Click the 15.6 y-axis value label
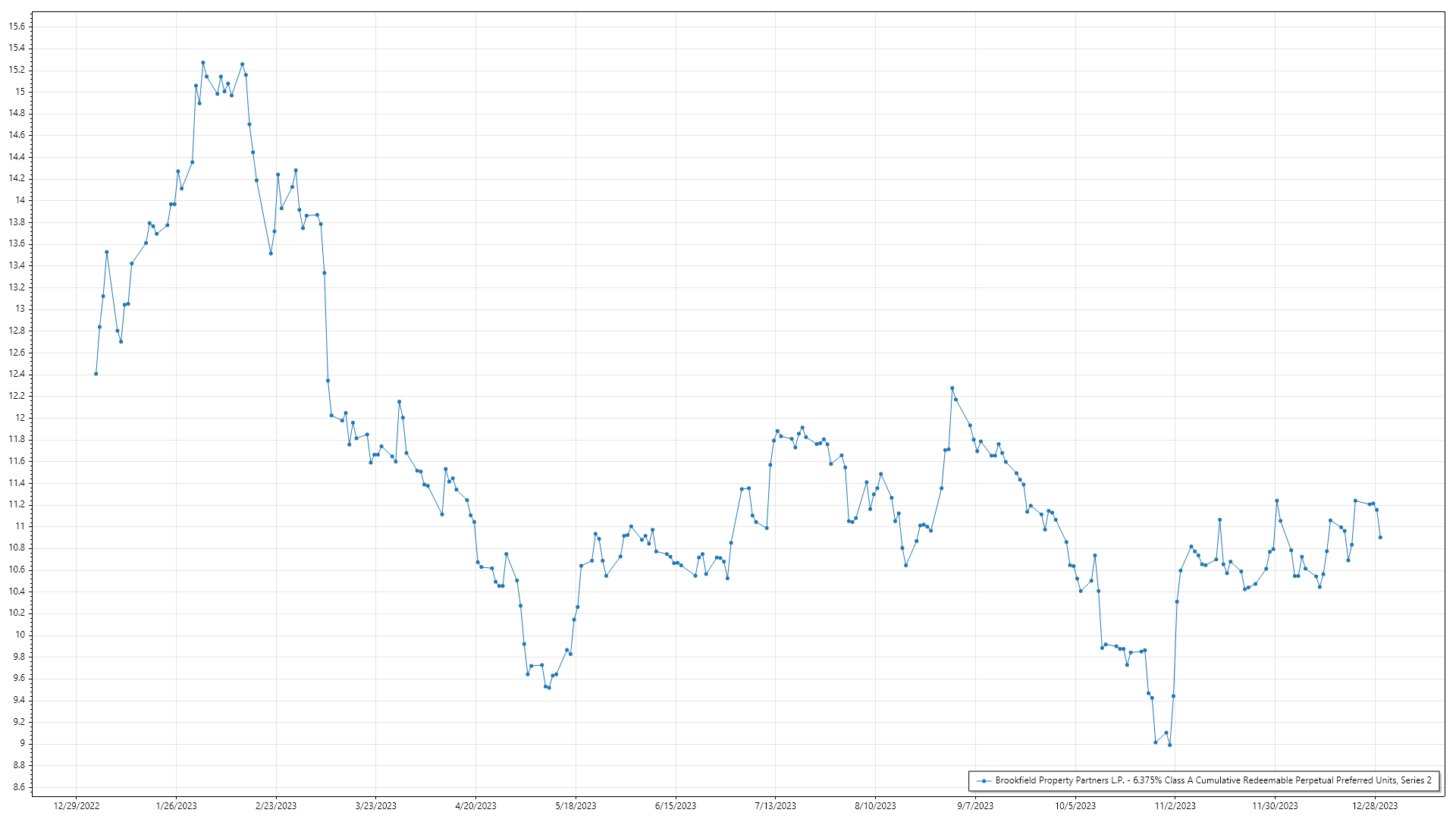Viewport: 1456px width, 819px height. click(17, 27)
